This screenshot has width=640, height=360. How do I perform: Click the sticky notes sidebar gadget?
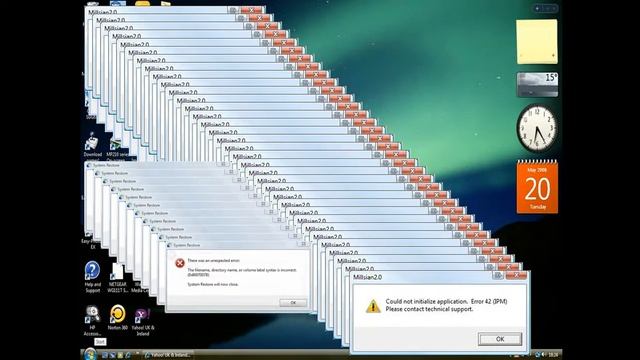click(x=536, y=42)
